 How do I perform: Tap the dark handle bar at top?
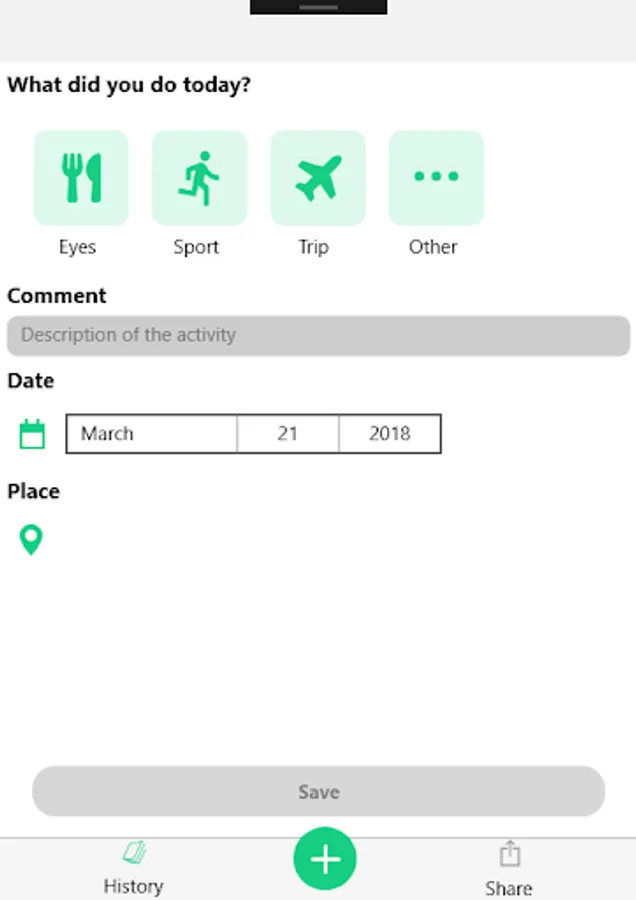[319, 7]
